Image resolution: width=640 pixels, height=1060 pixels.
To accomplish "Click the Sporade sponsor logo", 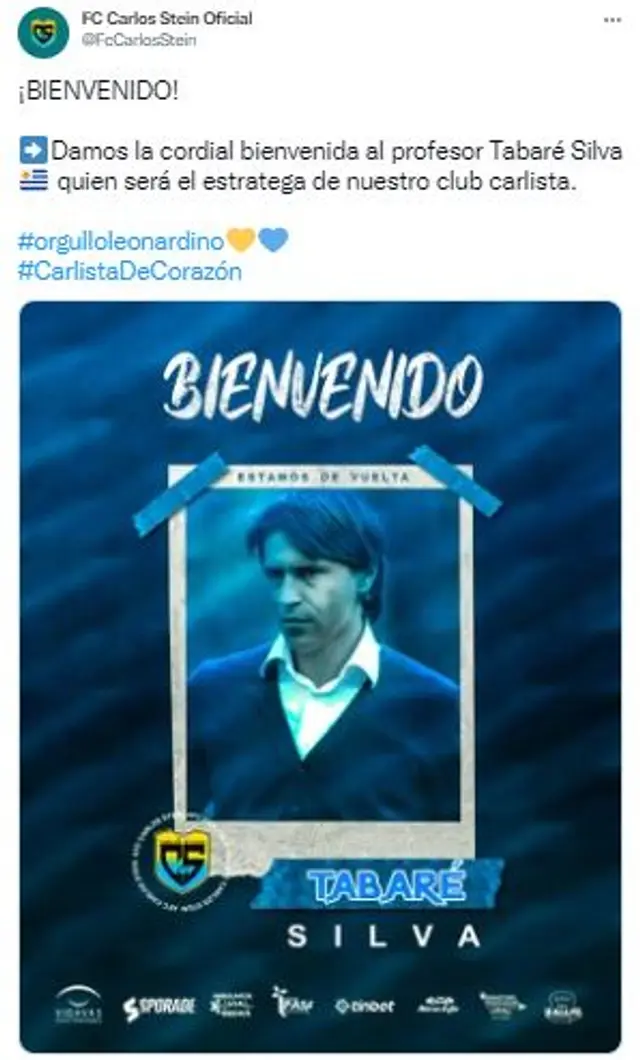I will [159, 1008].
